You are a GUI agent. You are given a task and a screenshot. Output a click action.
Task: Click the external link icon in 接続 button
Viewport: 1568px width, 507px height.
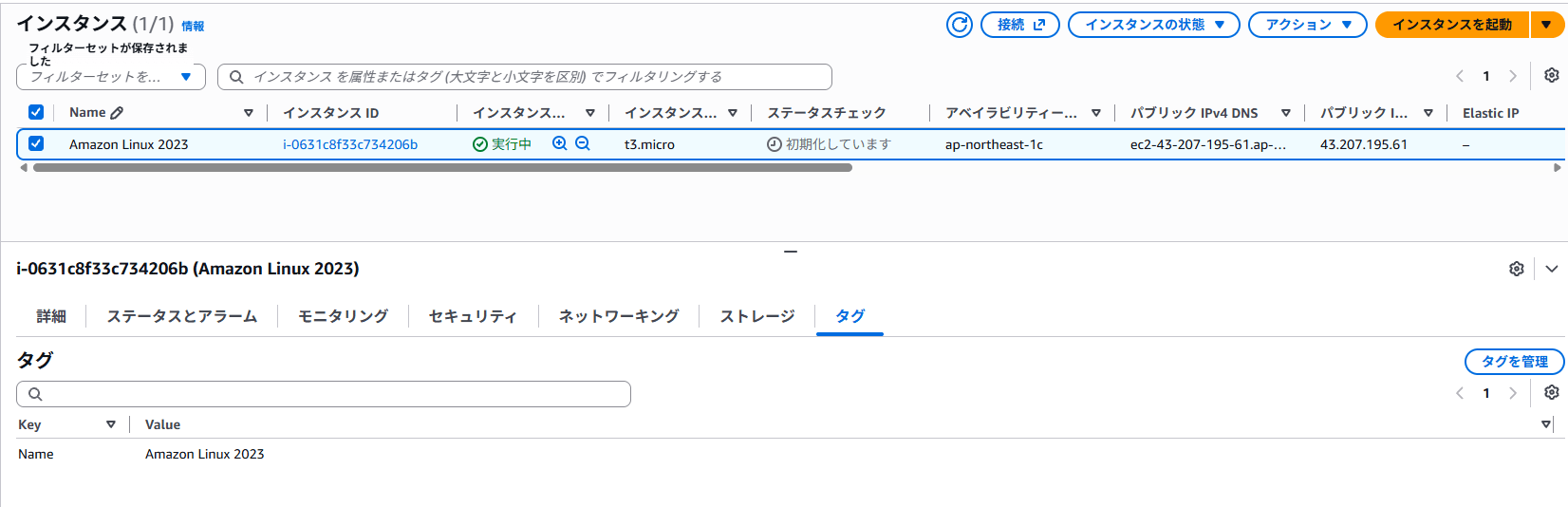tap(1039, 25)
